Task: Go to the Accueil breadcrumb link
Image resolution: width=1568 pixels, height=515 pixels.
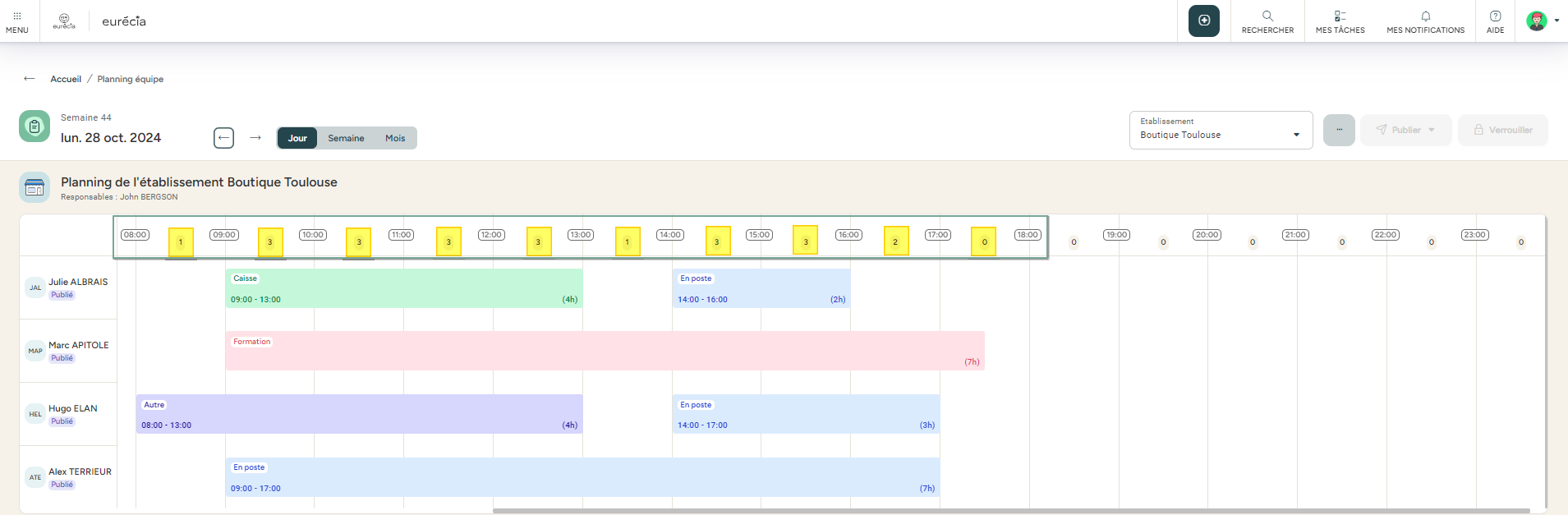Action: point(66,79)
